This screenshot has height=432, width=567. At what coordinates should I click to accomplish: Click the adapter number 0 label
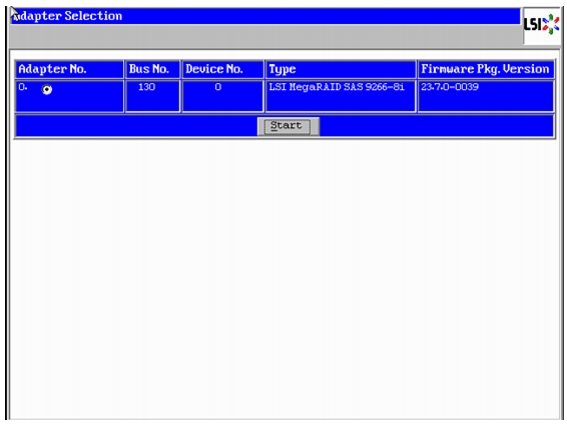pyautogui.click(x=22, y=87)
